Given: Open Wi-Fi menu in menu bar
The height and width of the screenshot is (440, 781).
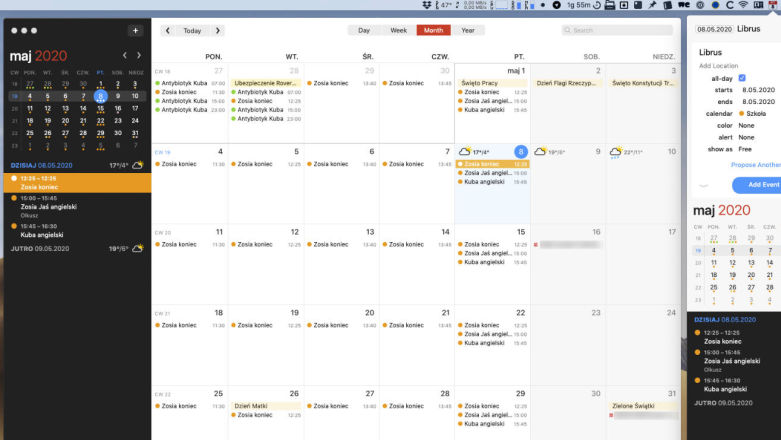Looking at the screenshot, I should pos(743,5).
